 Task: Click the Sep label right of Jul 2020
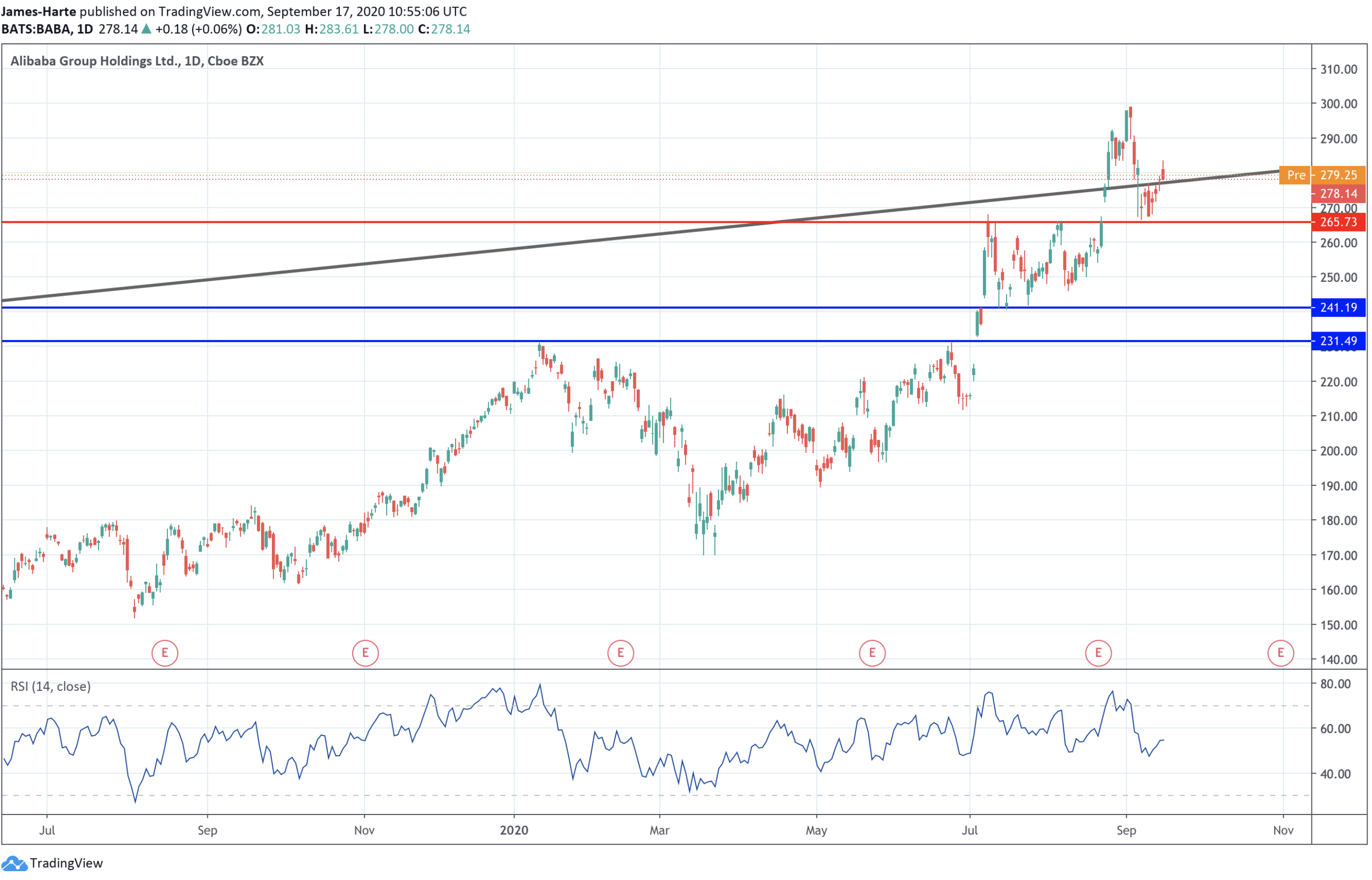pos(1126,830)
